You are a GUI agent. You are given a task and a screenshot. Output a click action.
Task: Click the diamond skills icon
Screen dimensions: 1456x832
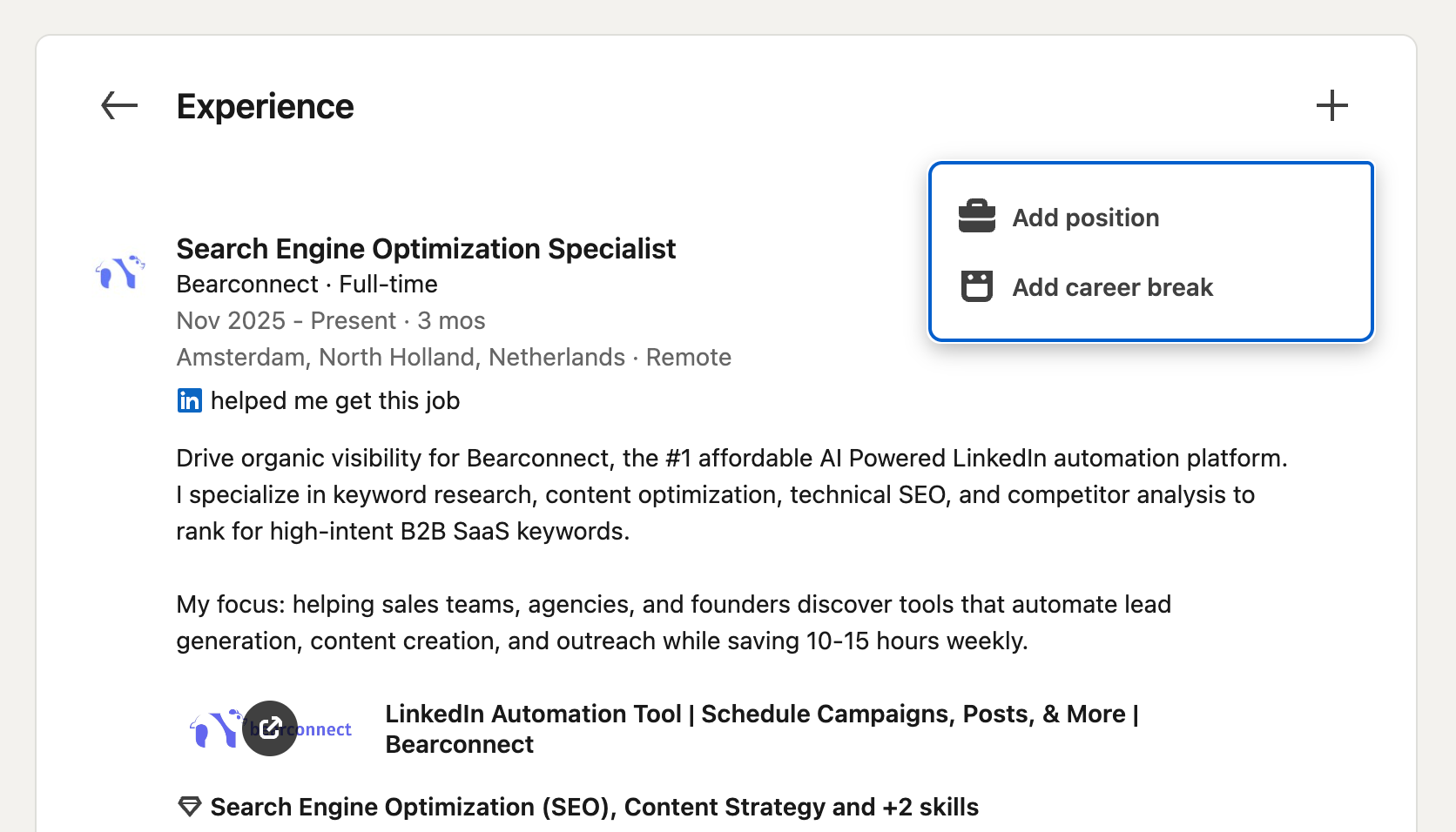tap(190, 807)
